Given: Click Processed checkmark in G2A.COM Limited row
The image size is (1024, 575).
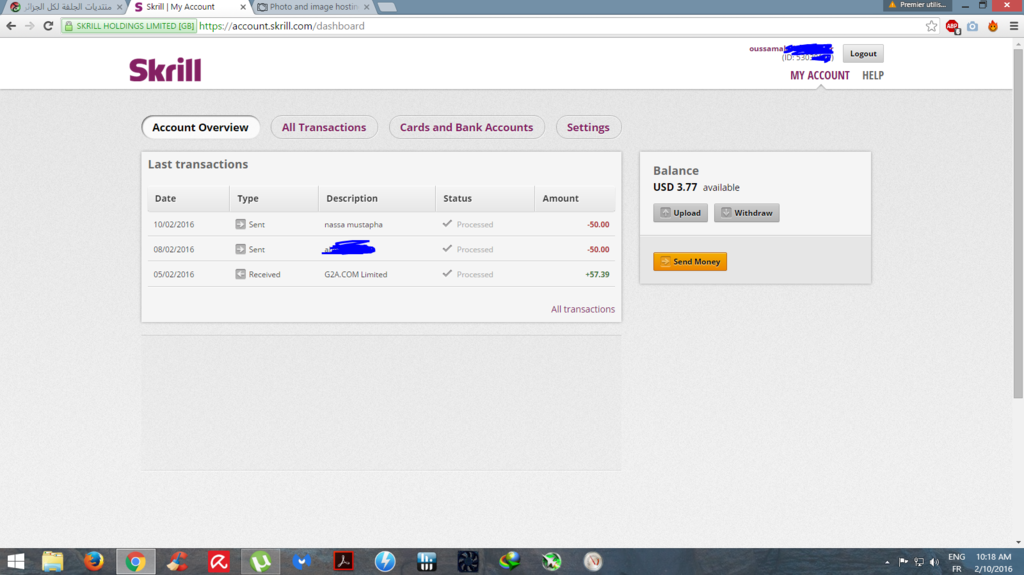Looking at the screenshot, I should [447, 273].
